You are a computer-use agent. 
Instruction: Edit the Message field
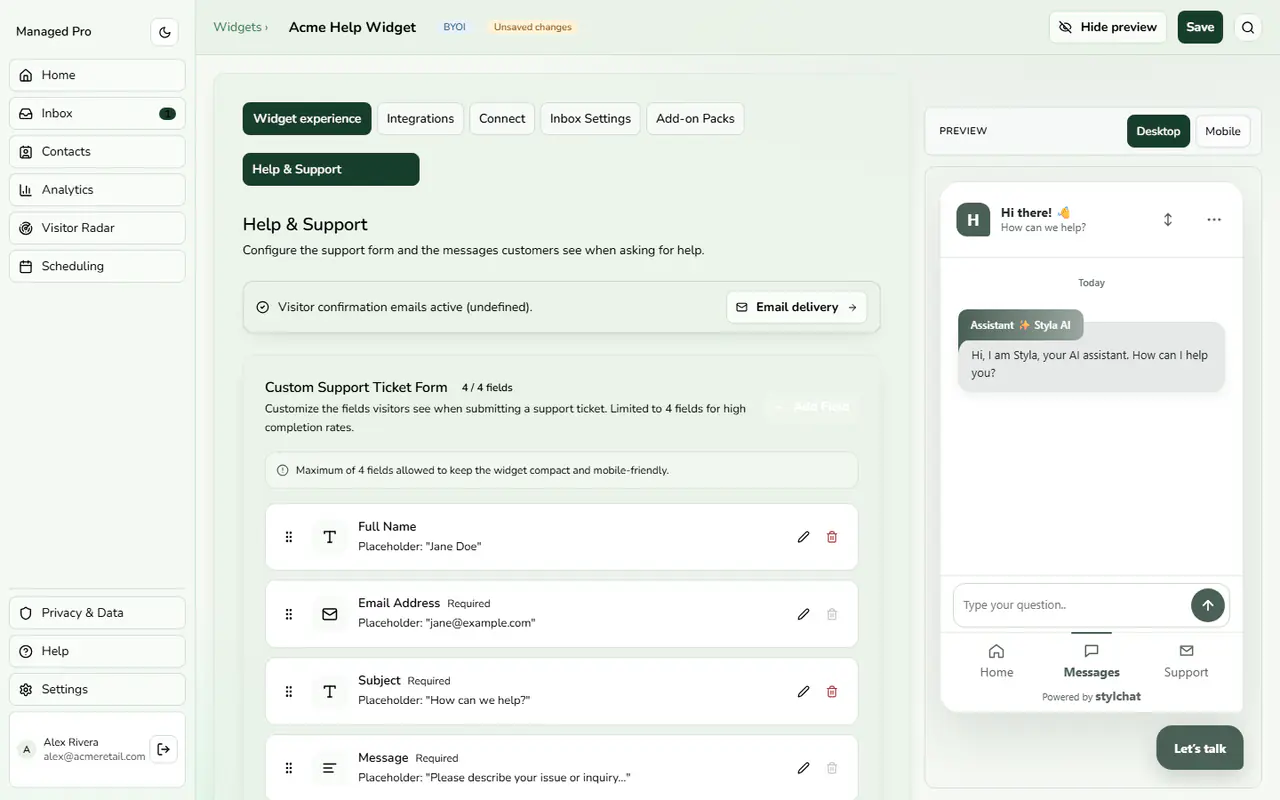803,768
